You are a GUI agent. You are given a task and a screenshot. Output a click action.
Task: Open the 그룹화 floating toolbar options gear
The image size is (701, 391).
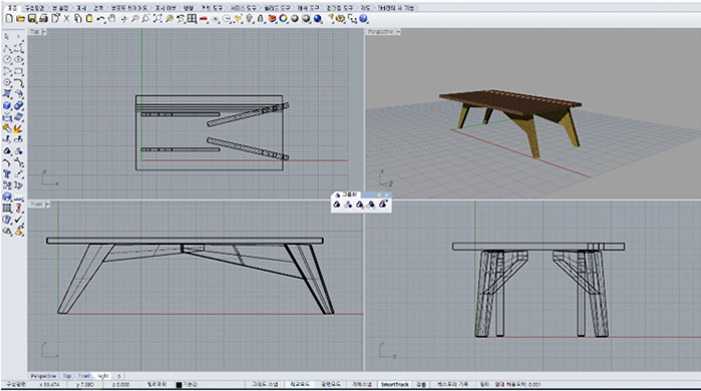pyautogui.click(x=379, y=195)
